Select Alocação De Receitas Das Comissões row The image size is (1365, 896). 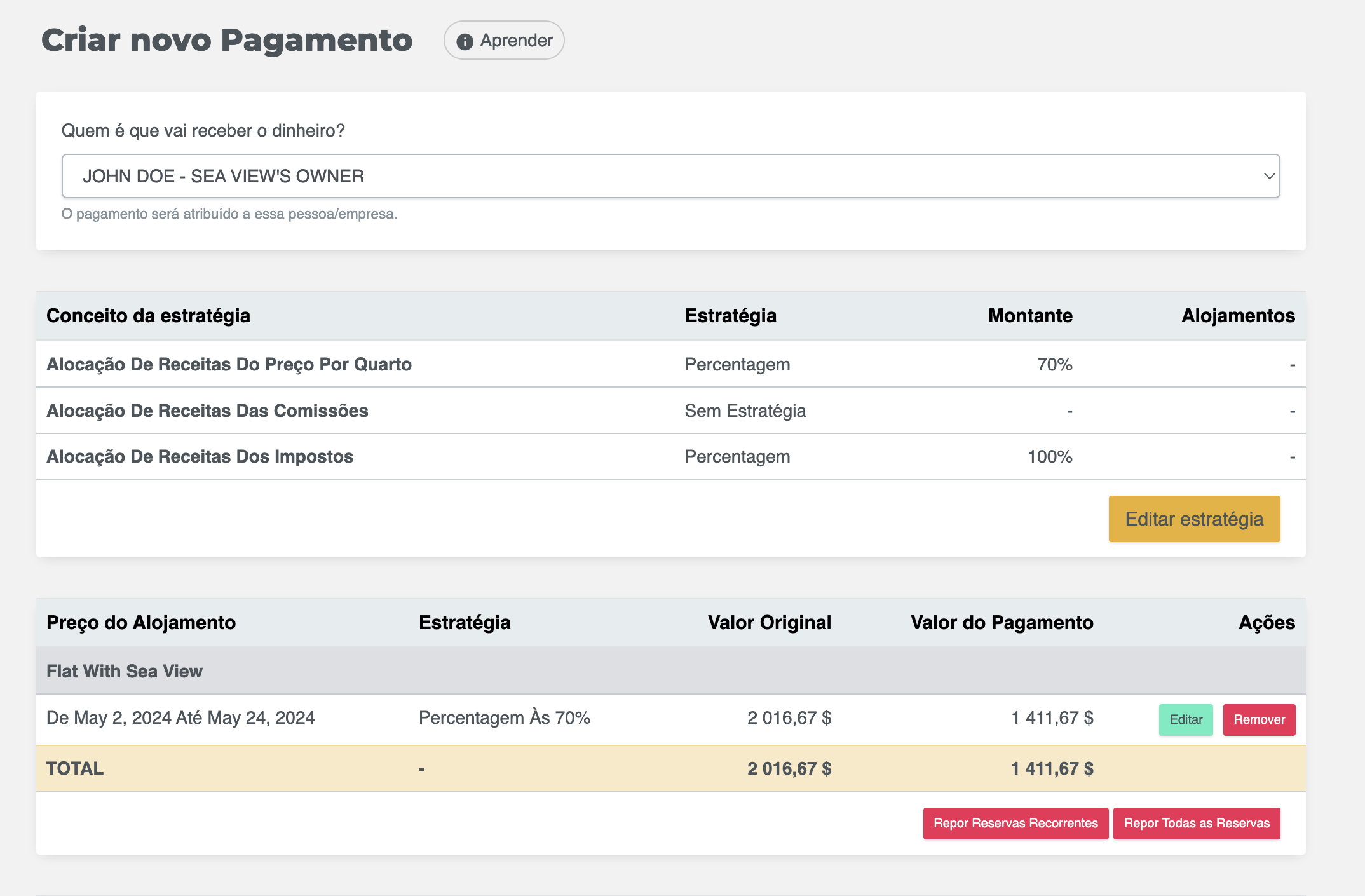point(207,411)
